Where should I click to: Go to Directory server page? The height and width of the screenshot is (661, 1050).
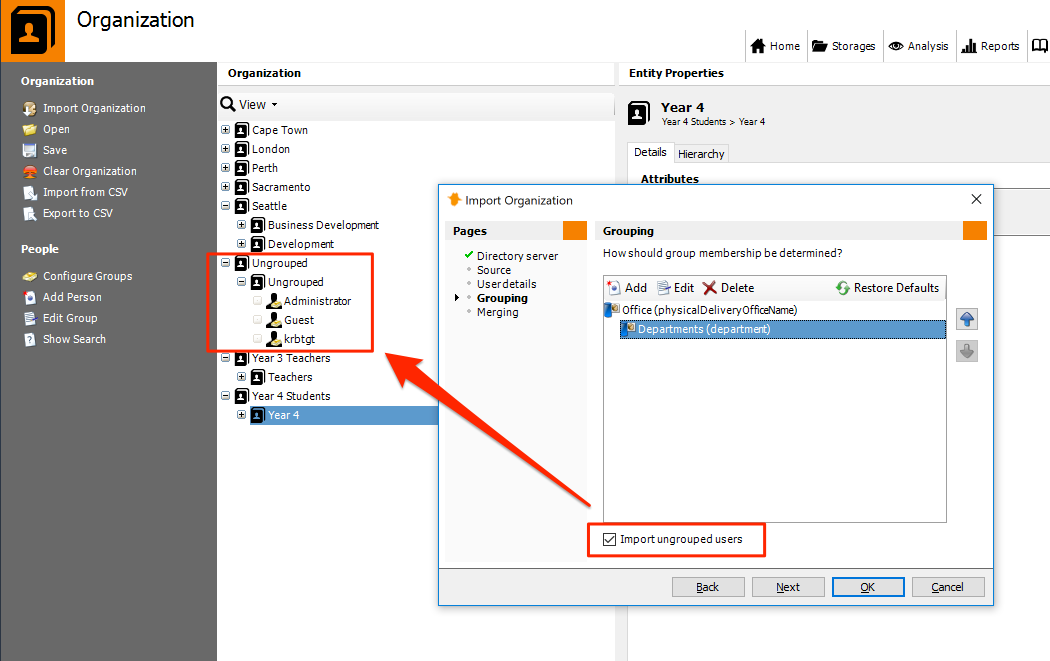click(517, 256)
